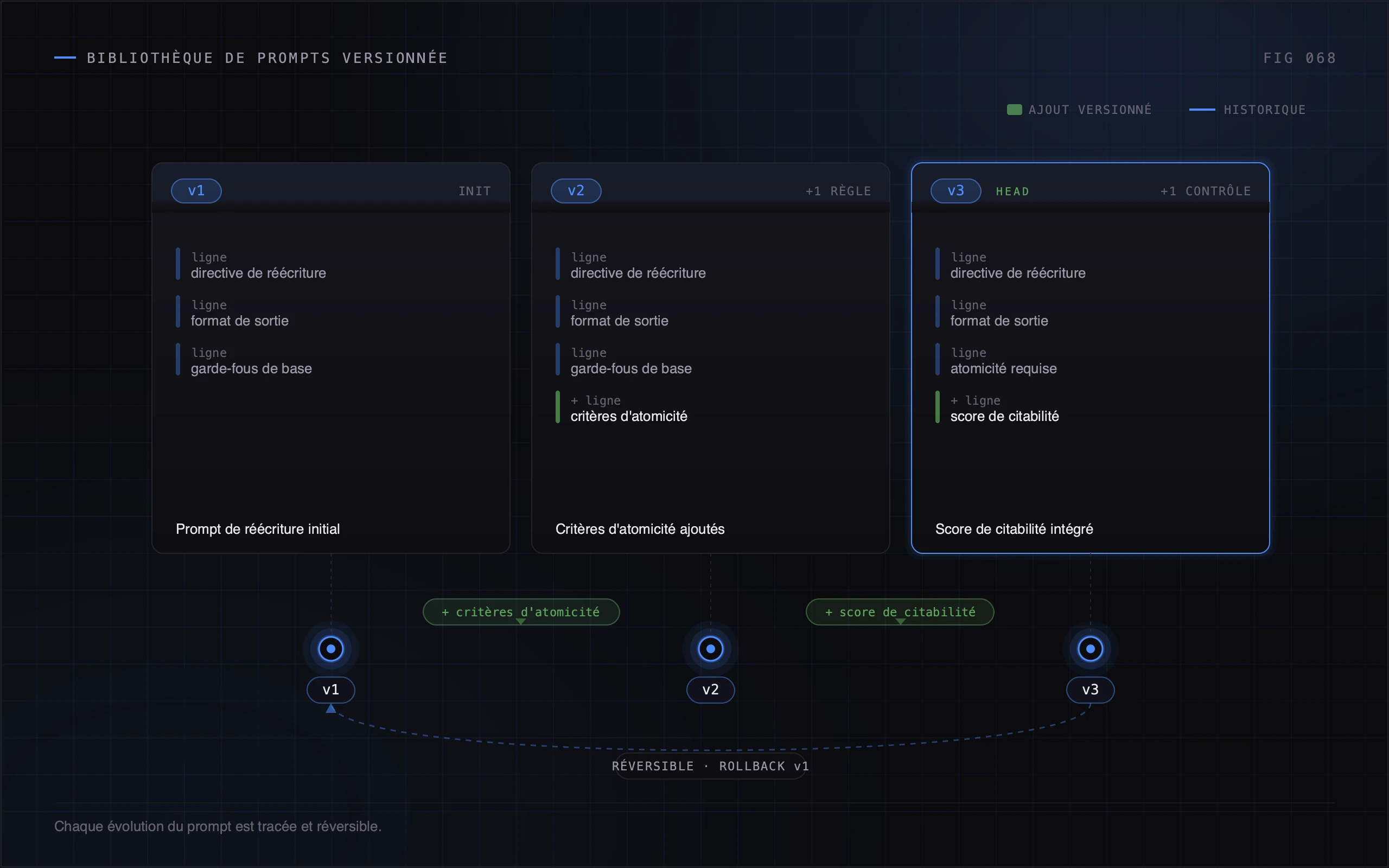The height and width of the screenshot is (868, 1389).
Task: Click the green Ajout versionné legend swatch
Action: [1014, 110]
